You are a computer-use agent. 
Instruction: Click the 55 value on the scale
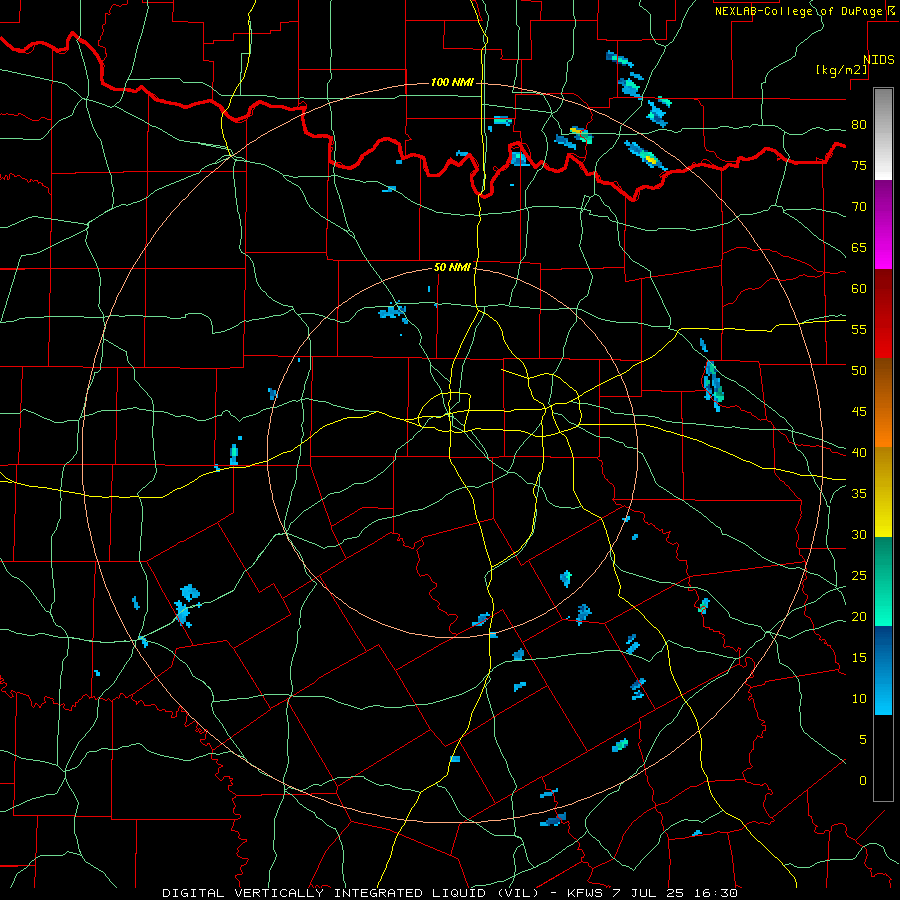pyautogui.click(x=859, y=329)
